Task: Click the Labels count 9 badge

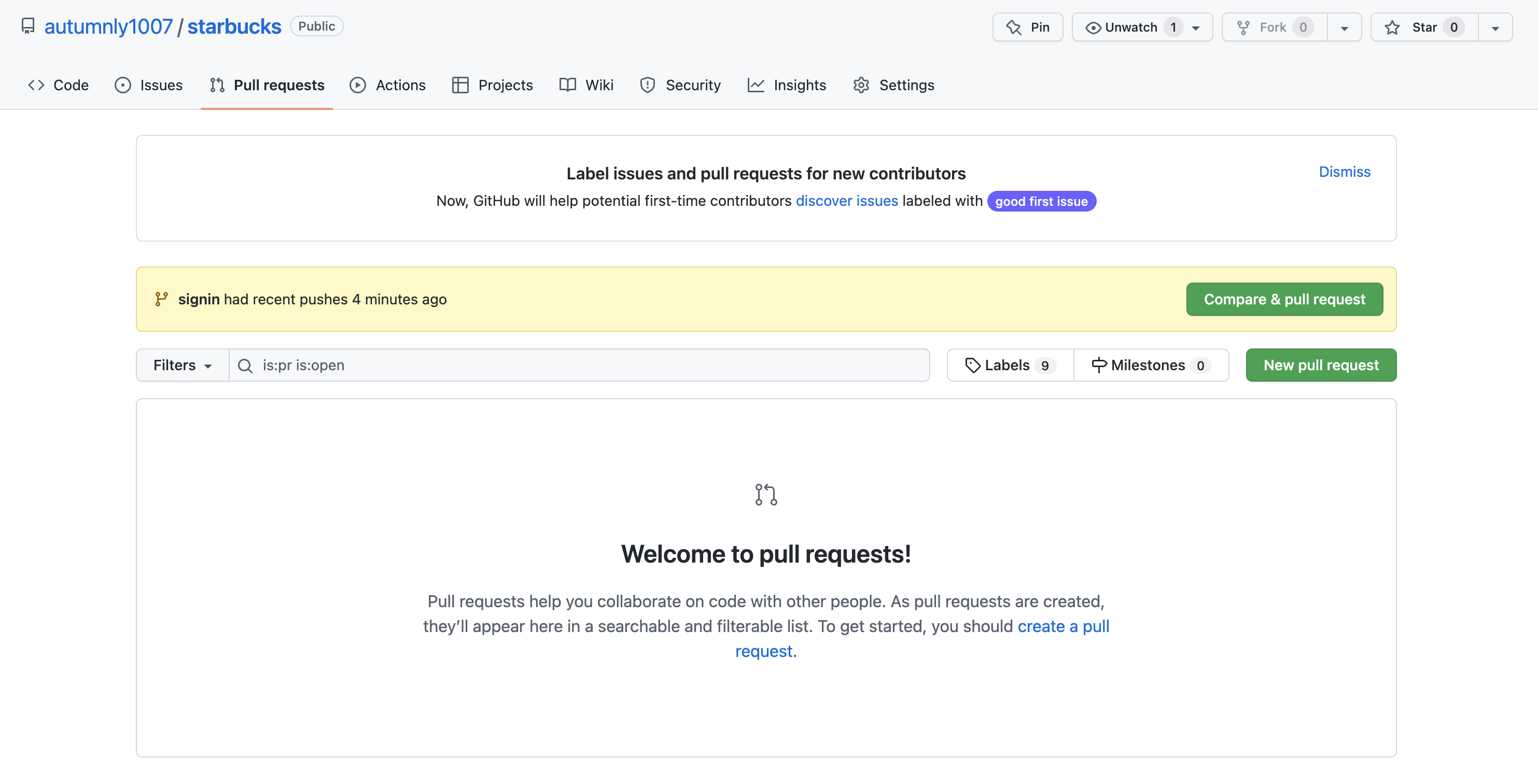Action: (1045, 366)
